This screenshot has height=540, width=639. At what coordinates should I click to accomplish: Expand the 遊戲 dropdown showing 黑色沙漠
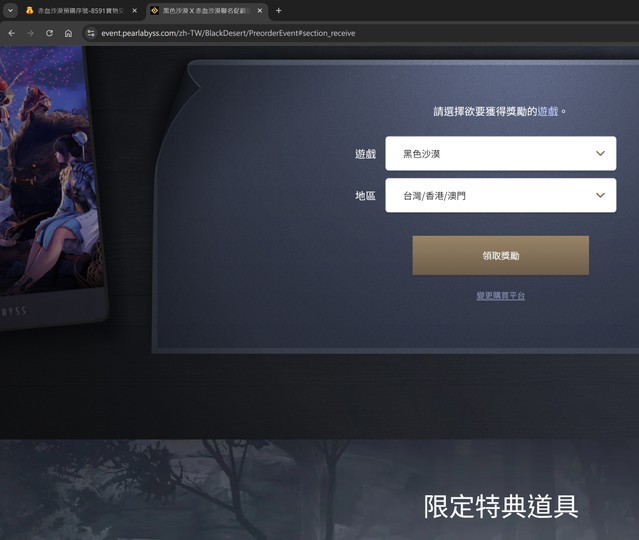(500, 154)
